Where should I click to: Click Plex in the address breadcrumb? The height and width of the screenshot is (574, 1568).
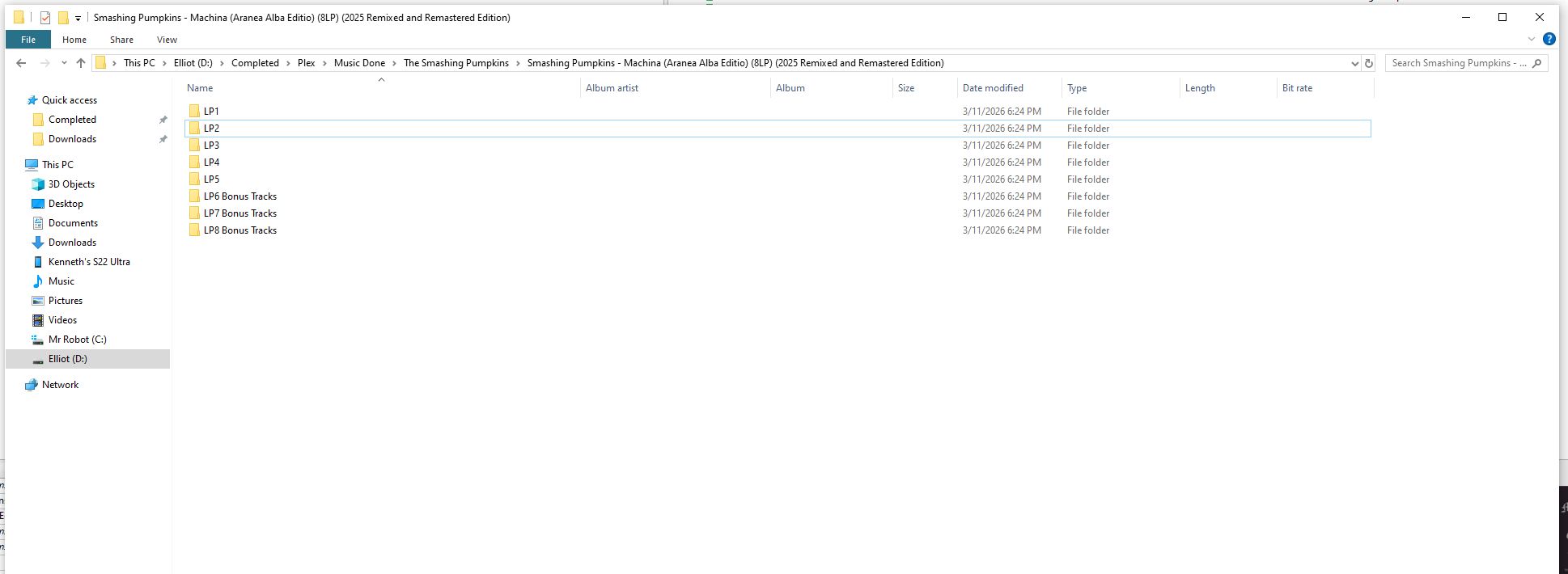point(307,63)
